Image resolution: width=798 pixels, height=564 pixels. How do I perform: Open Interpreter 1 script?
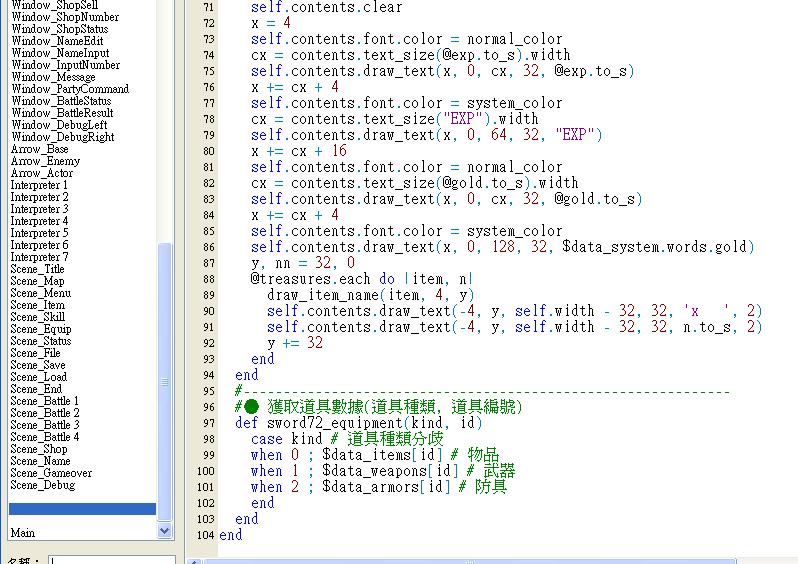click(x=39, y=185)
